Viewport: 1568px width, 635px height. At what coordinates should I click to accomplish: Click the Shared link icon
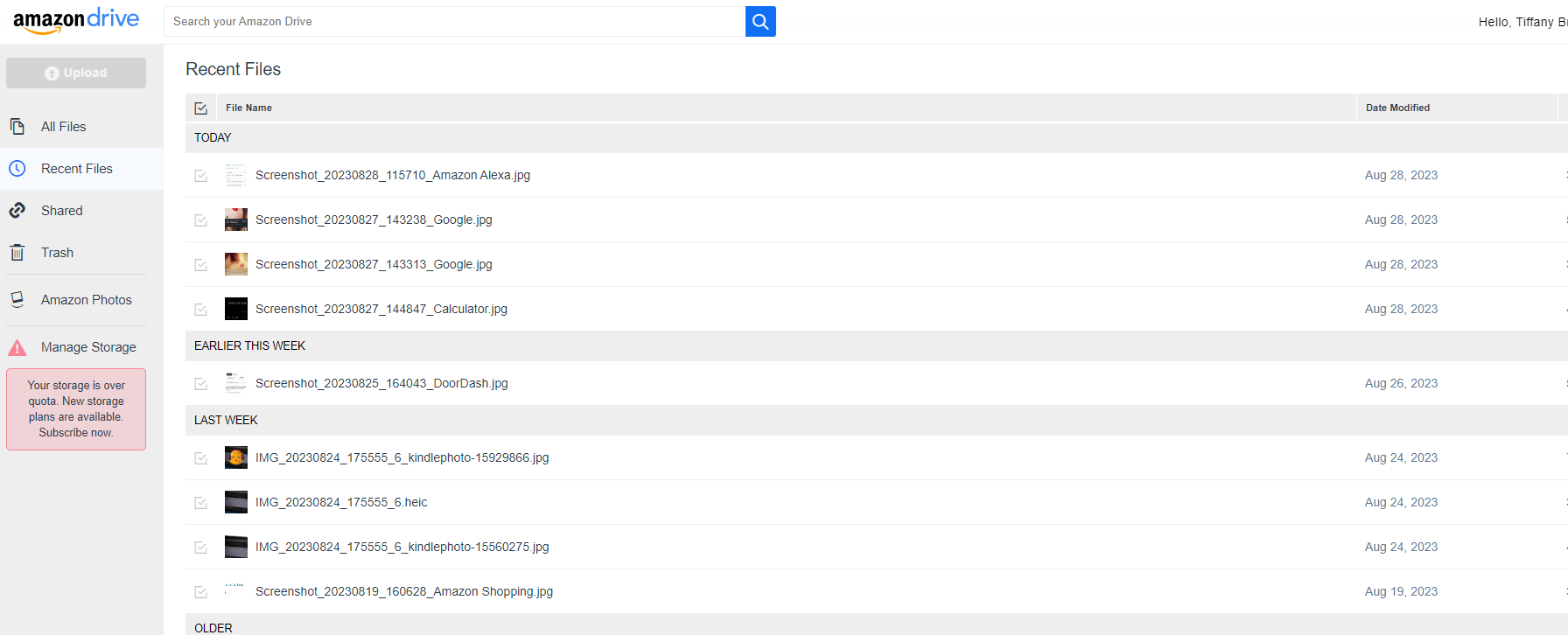coord(17,211)
